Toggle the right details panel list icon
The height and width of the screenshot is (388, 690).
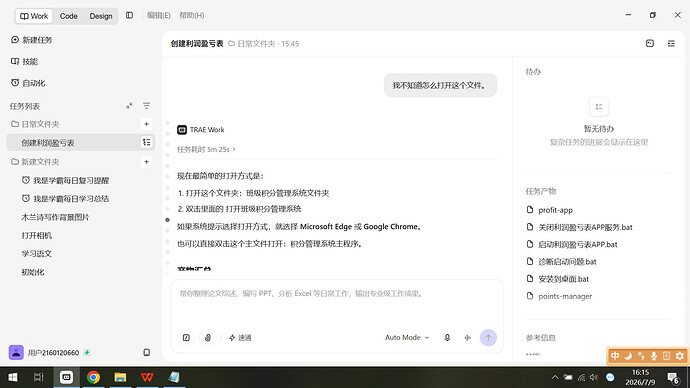point(671,43)
